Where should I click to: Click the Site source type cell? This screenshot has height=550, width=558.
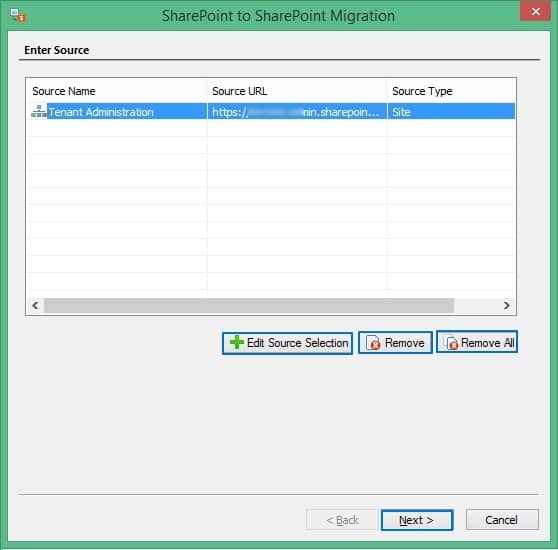point(451,112)
